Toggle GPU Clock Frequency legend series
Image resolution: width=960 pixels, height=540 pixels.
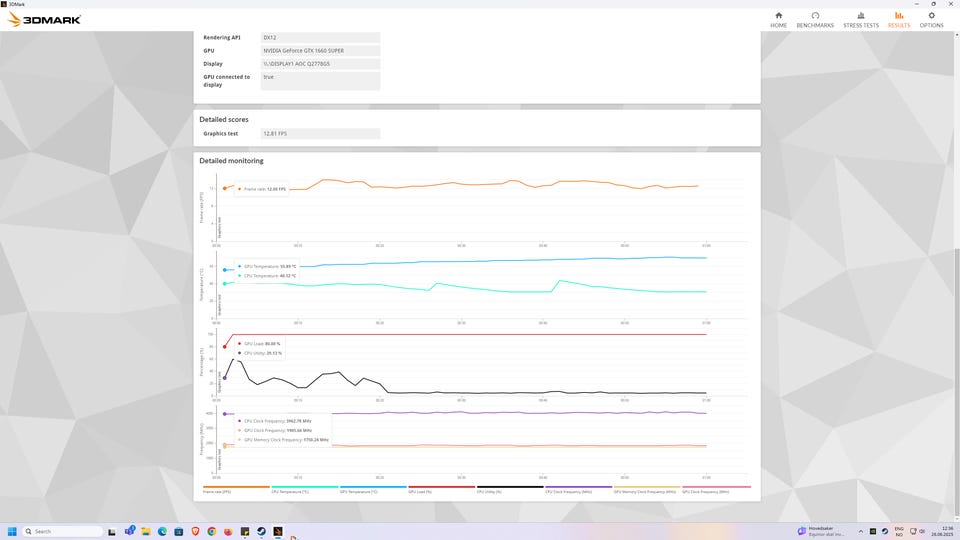point(716,489)
